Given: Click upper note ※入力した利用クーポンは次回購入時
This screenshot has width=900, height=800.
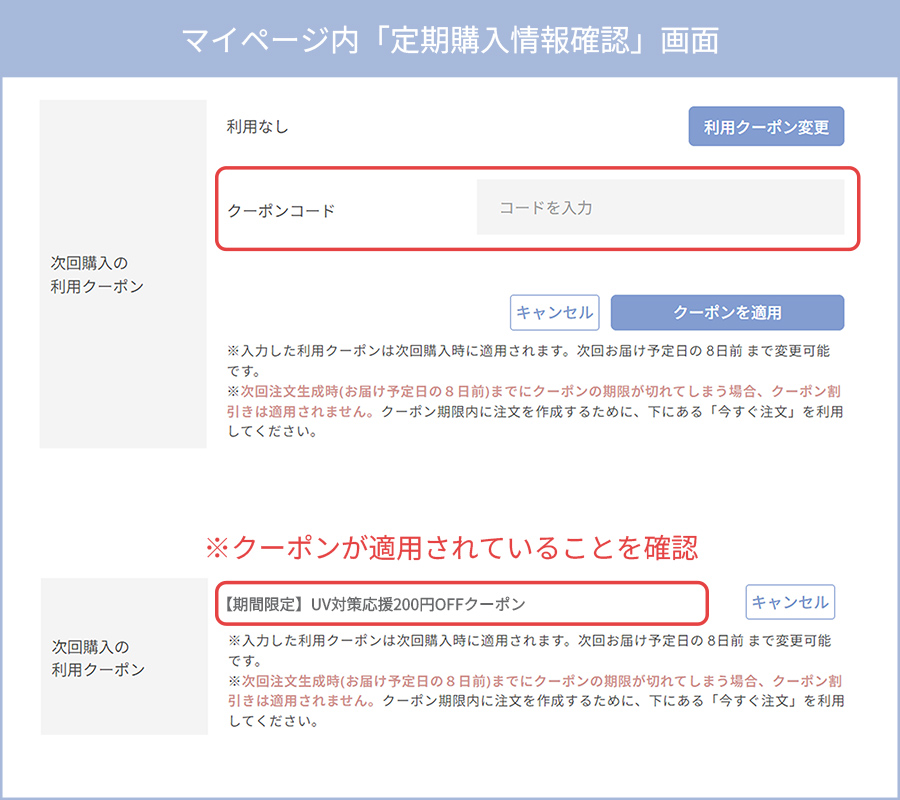Looking at the screenshot, I should (528, 360).
